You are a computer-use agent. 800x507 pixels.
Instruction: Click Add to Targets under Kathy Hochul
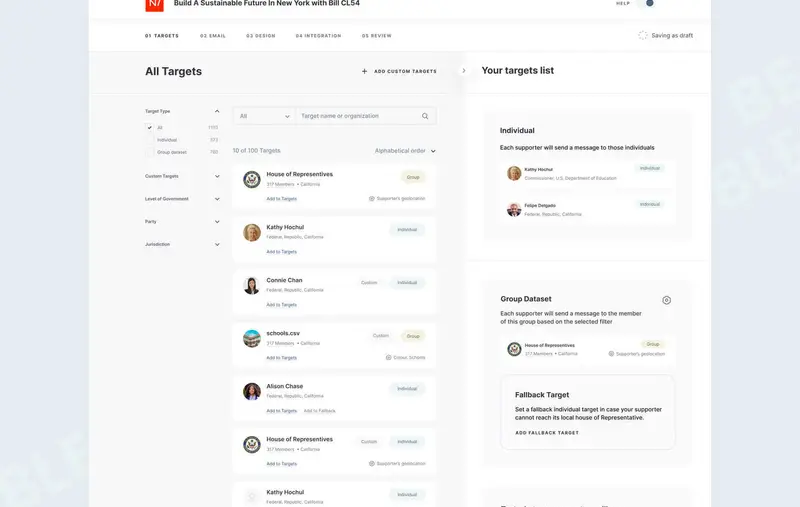tap(281, 252)
